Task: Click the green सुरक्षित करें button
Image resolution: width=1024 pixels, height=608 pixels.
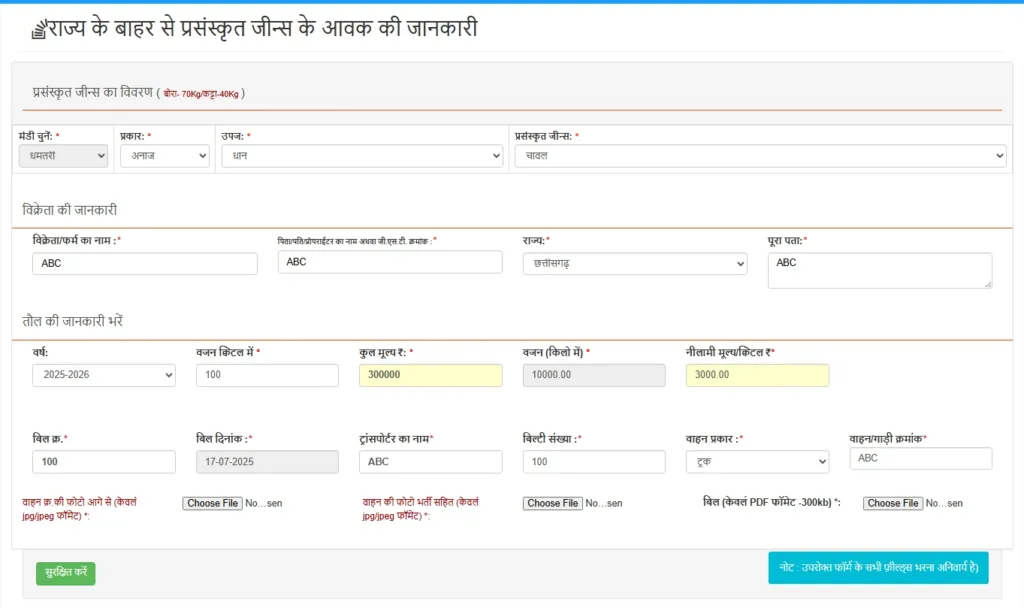Action: 65,573
